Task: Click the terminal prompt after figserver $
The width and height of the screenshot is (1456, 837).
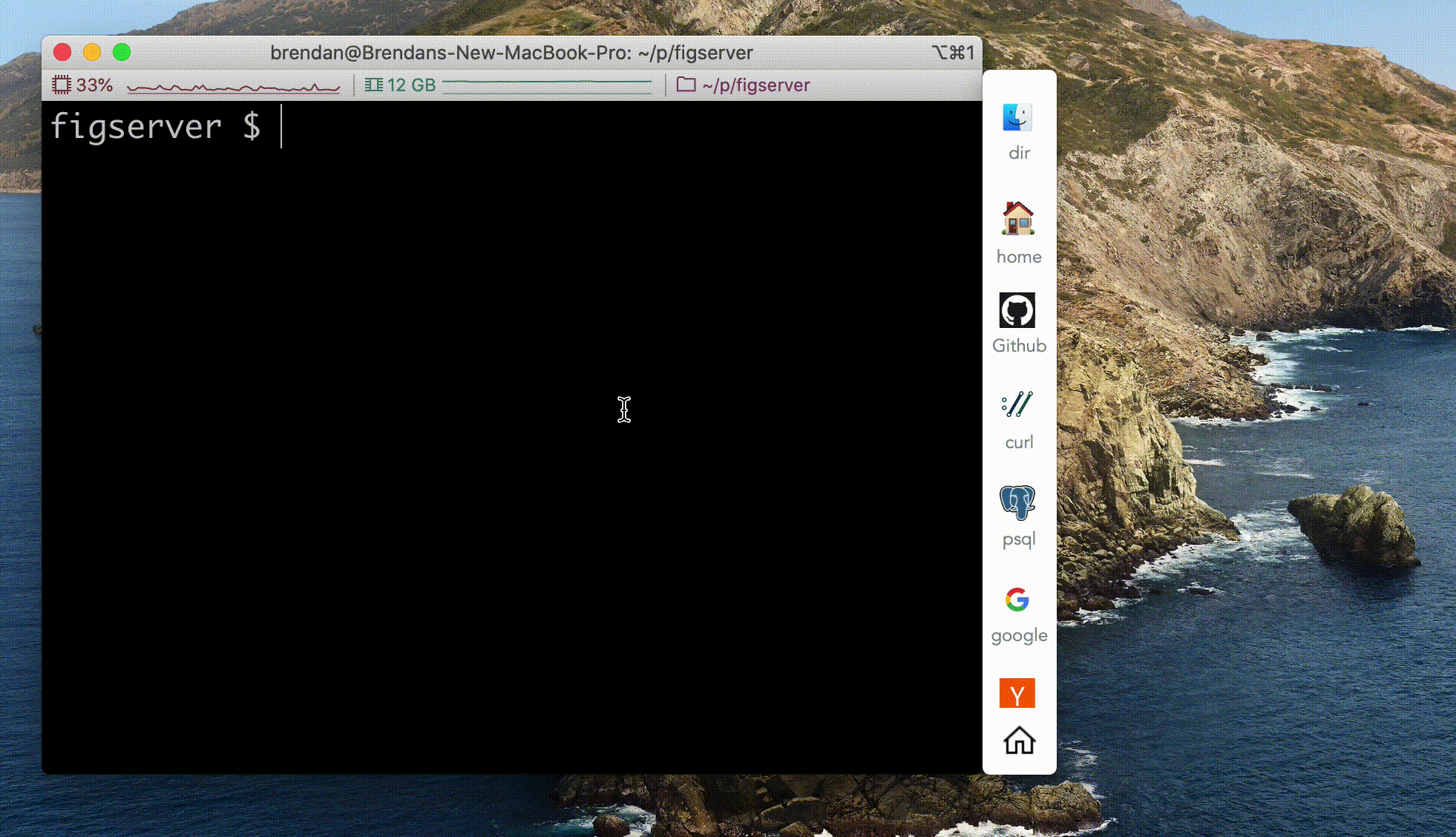Action: 282,128
